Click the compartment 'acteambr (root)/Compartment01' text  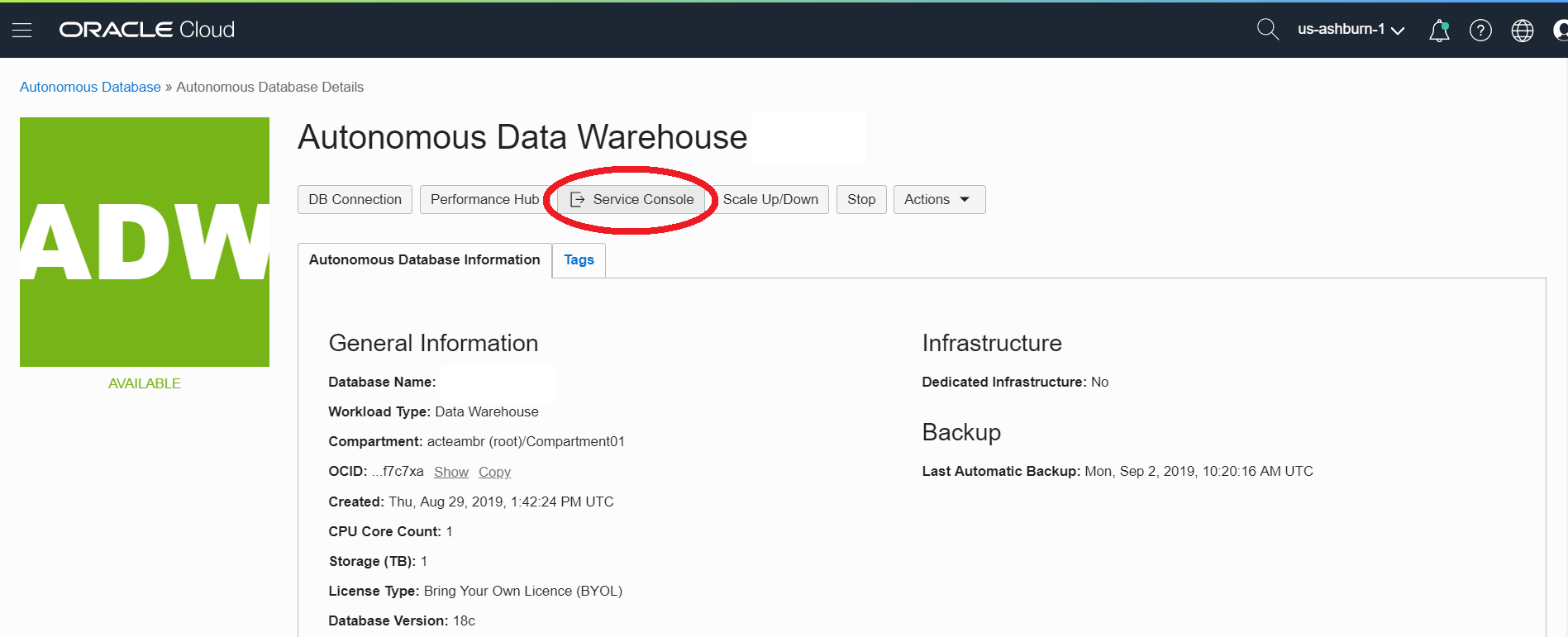[x=526, y=441]
